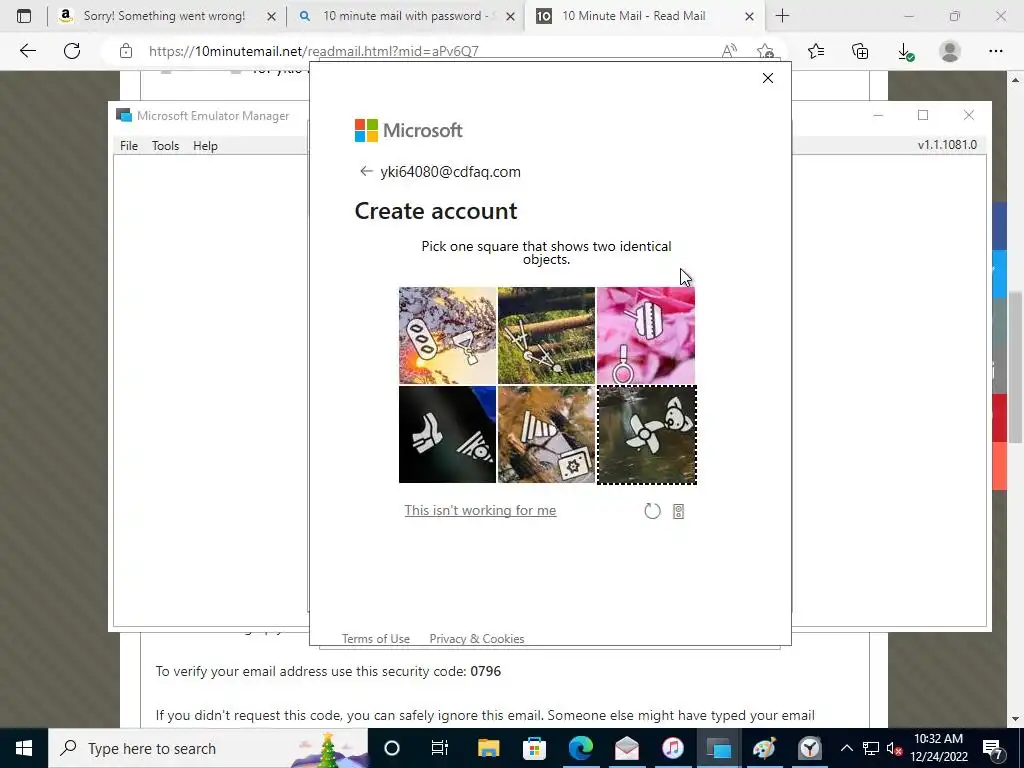
Task: Pick the autumn leaves square
Action: pos(547,434)
